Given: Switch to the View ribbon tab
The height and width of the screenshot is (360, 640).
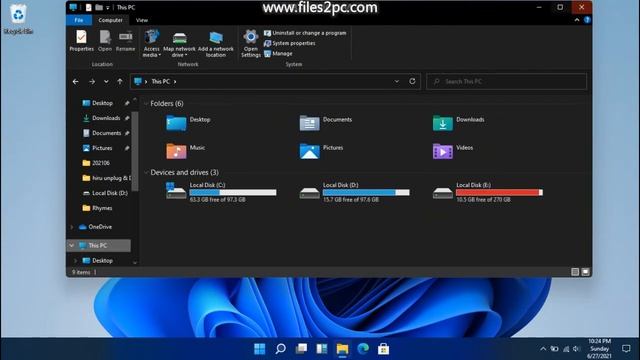Looking at the screenshot, I should 142,20.
